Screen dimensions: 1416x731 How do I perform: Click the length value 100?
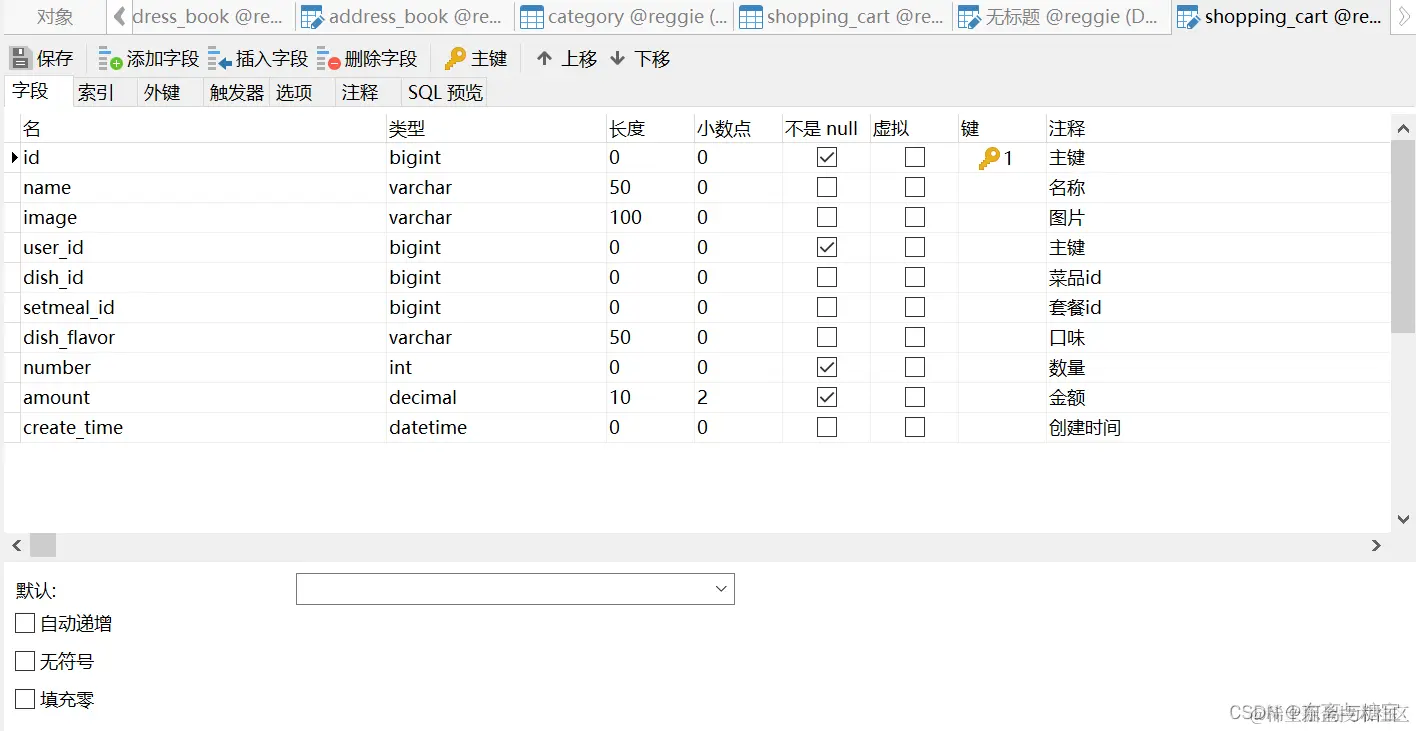(x=626, y=217)
